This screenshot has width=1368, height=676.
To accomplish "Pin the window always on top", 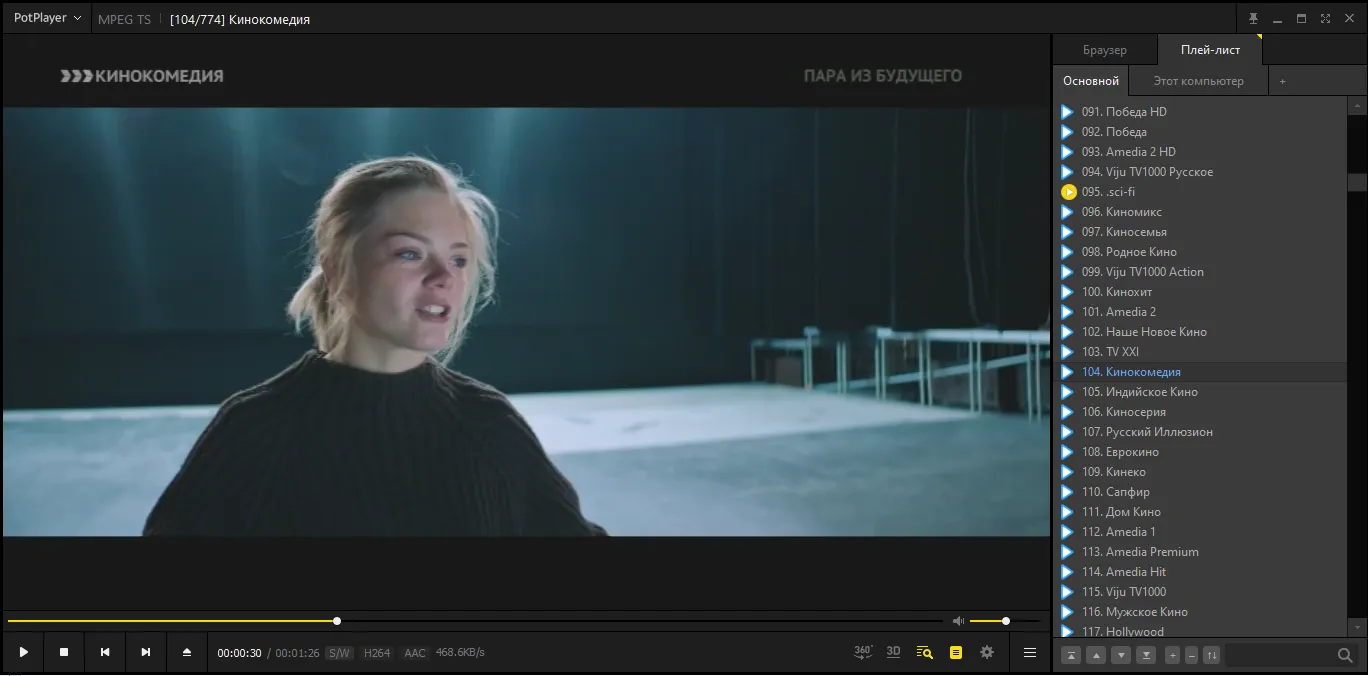I will pos(1253,18).
